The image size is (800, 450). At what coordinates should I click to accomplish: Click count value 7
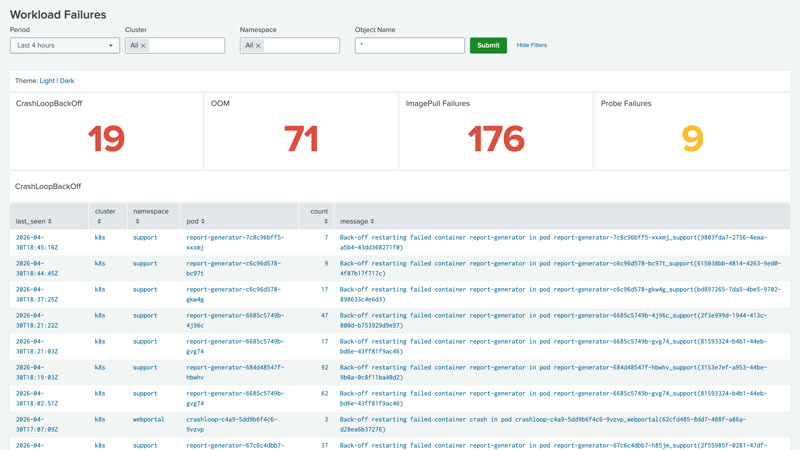[326, 237]
